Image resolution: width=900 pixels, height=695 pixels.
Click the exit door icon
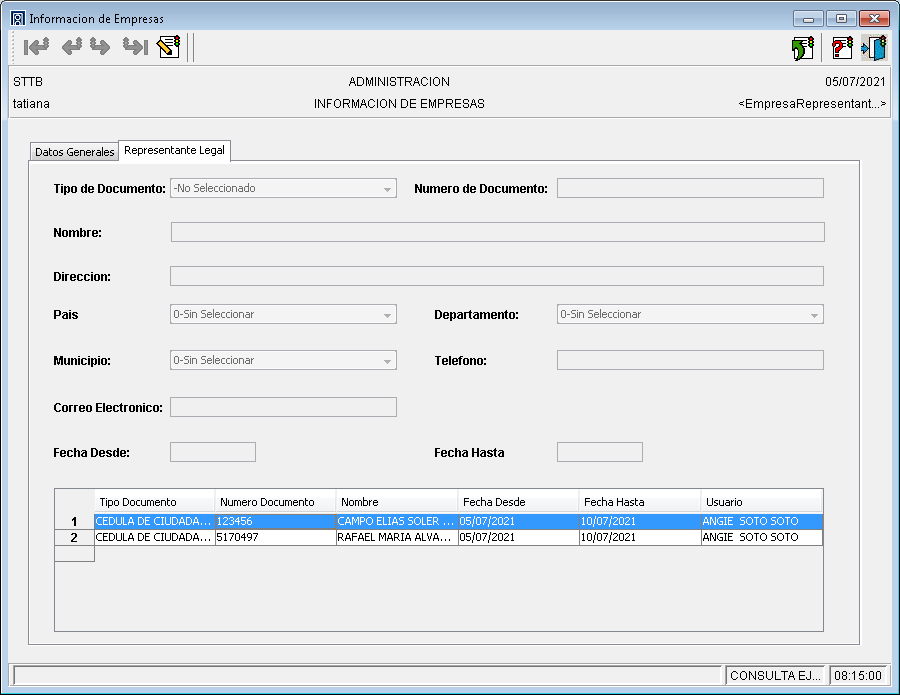click(x=874, y=48)
